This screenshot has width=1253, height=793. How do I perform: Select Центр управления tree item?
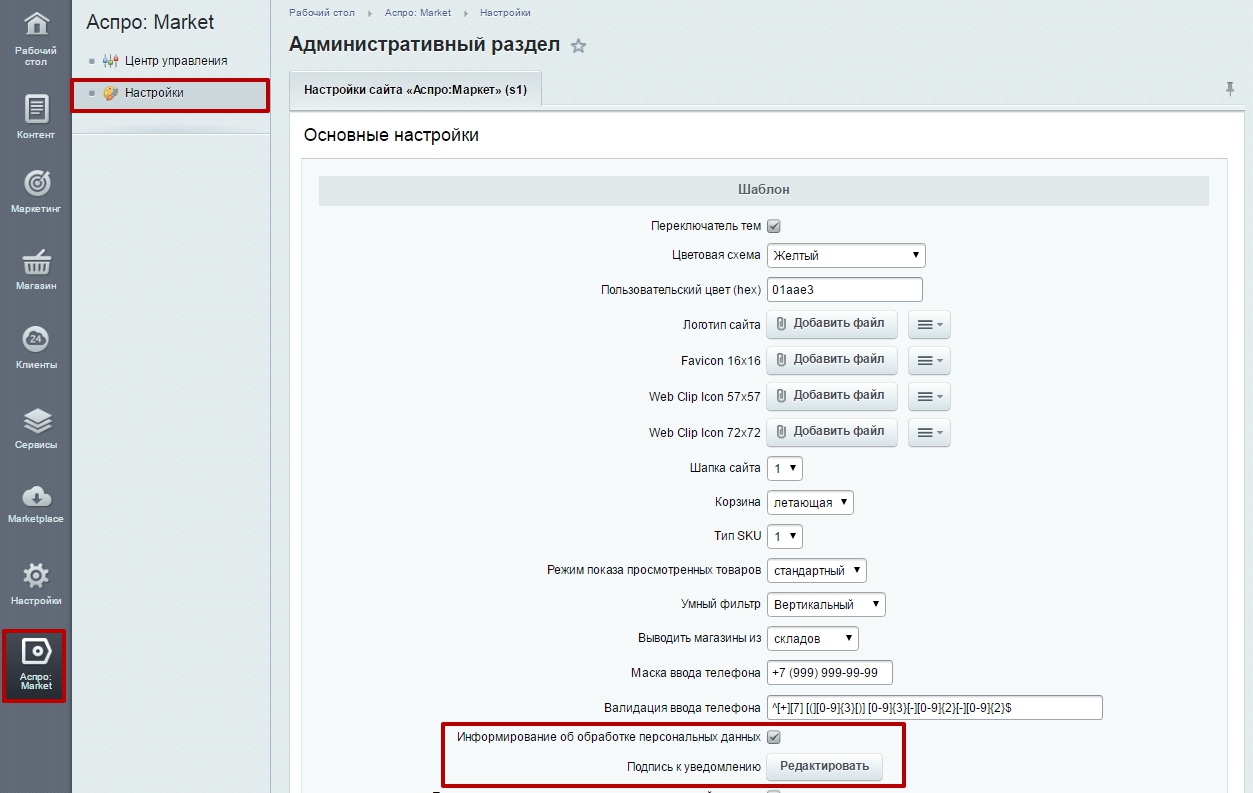176,61
